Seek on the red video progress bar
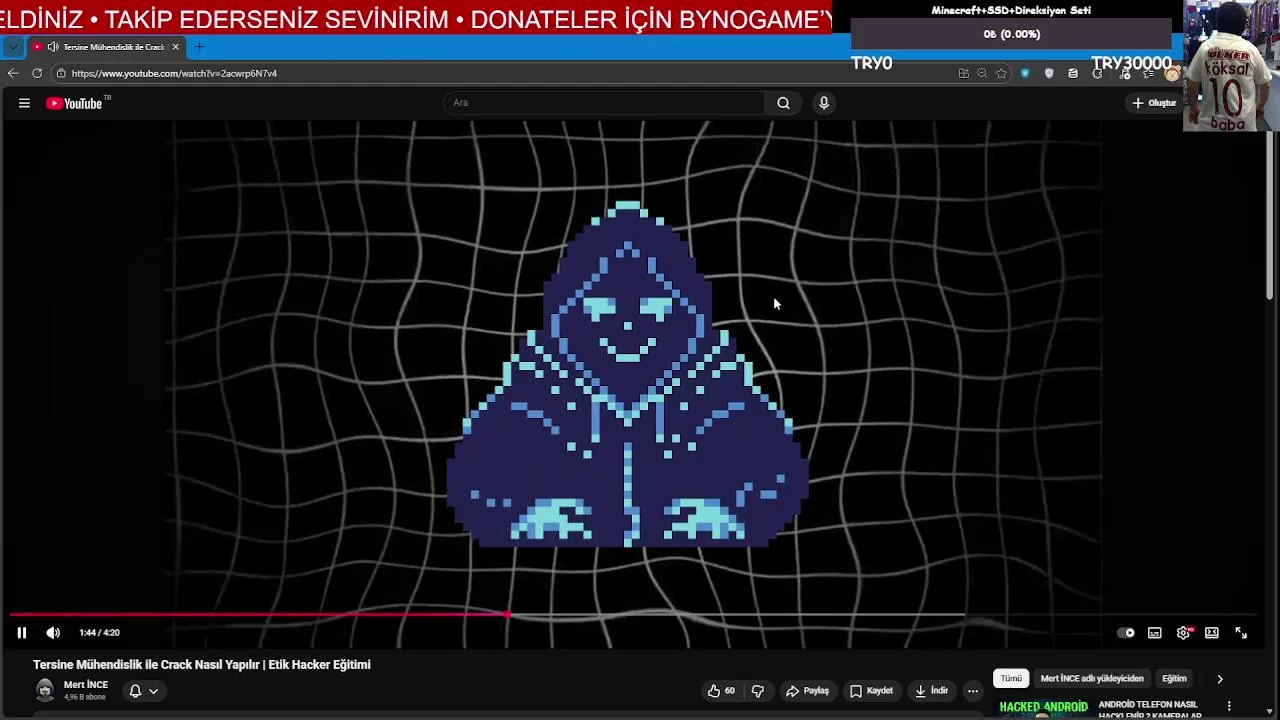Image resolution: width=1280 pixels, height=720 pixels. (260, 615)
